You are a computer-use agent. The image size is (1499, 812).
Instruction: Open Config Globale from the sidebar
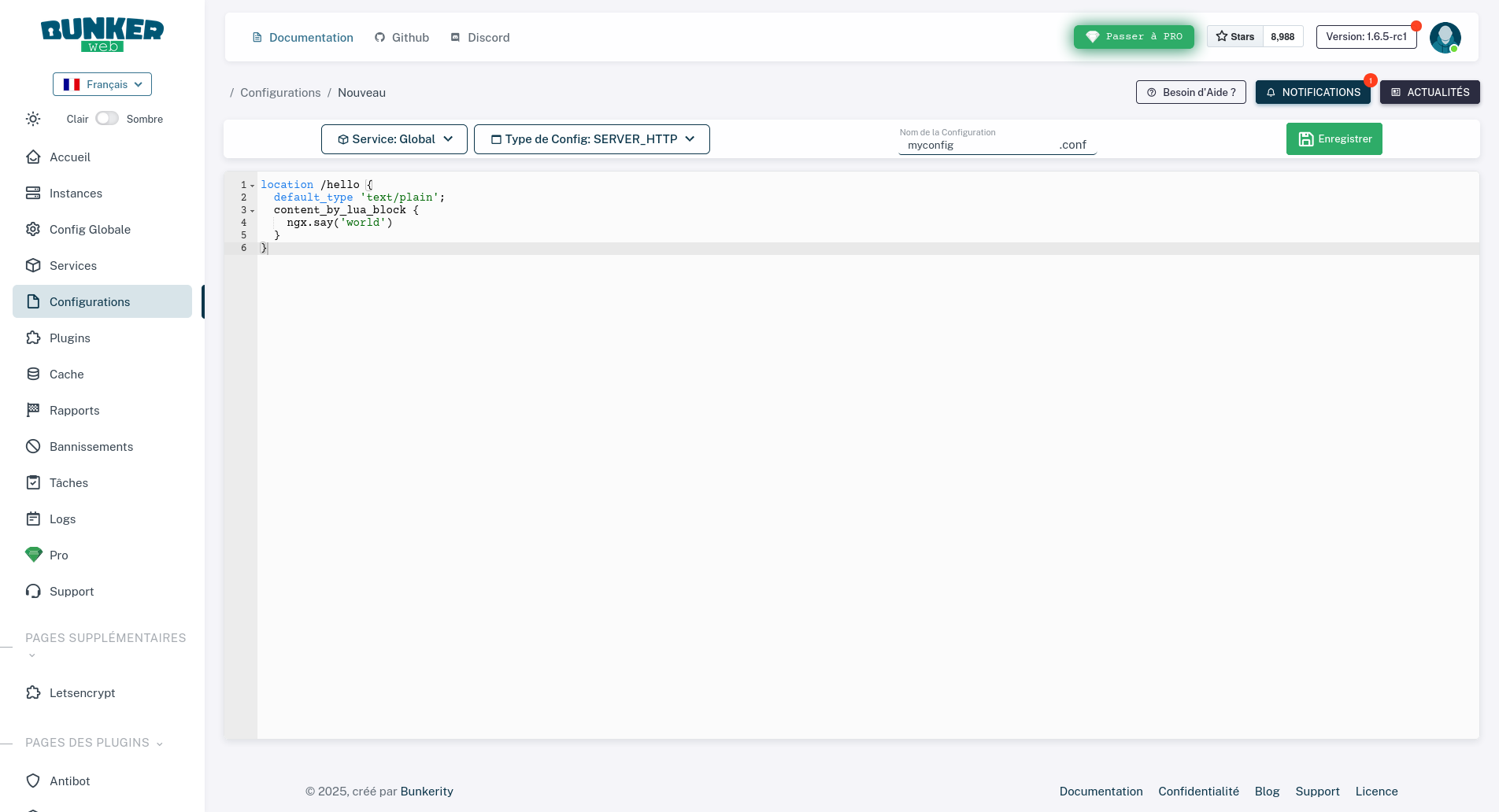point(89,229)
